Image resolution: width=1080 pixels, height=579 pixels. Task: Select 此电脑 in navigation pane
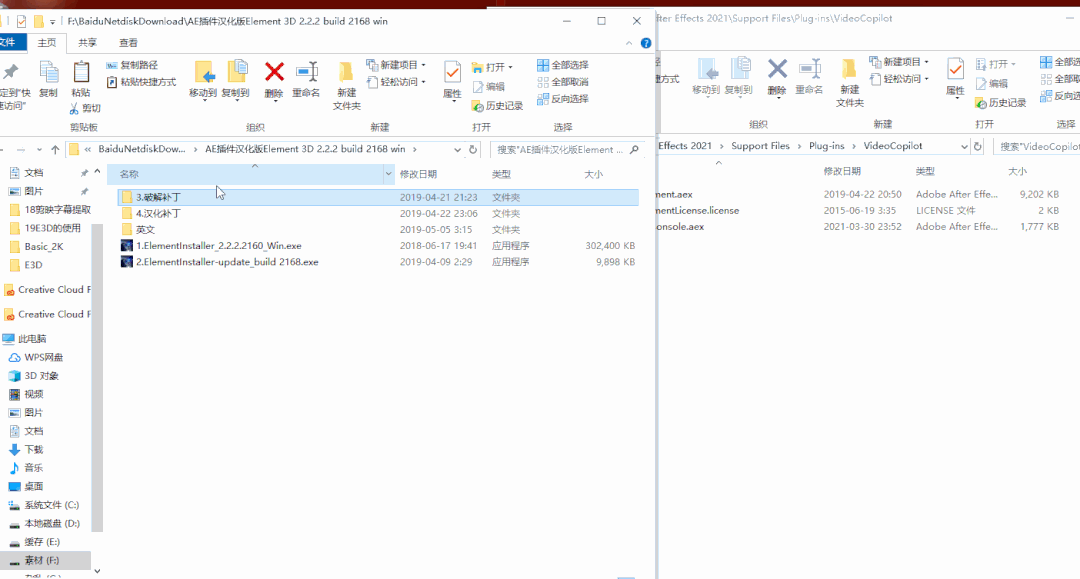(25, 339)
